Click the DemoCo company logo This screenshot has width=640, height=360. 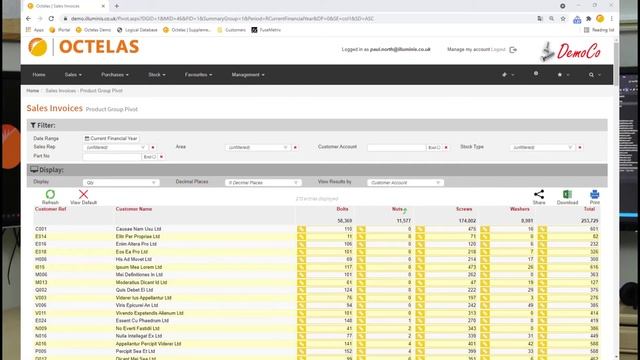[570, 52]
